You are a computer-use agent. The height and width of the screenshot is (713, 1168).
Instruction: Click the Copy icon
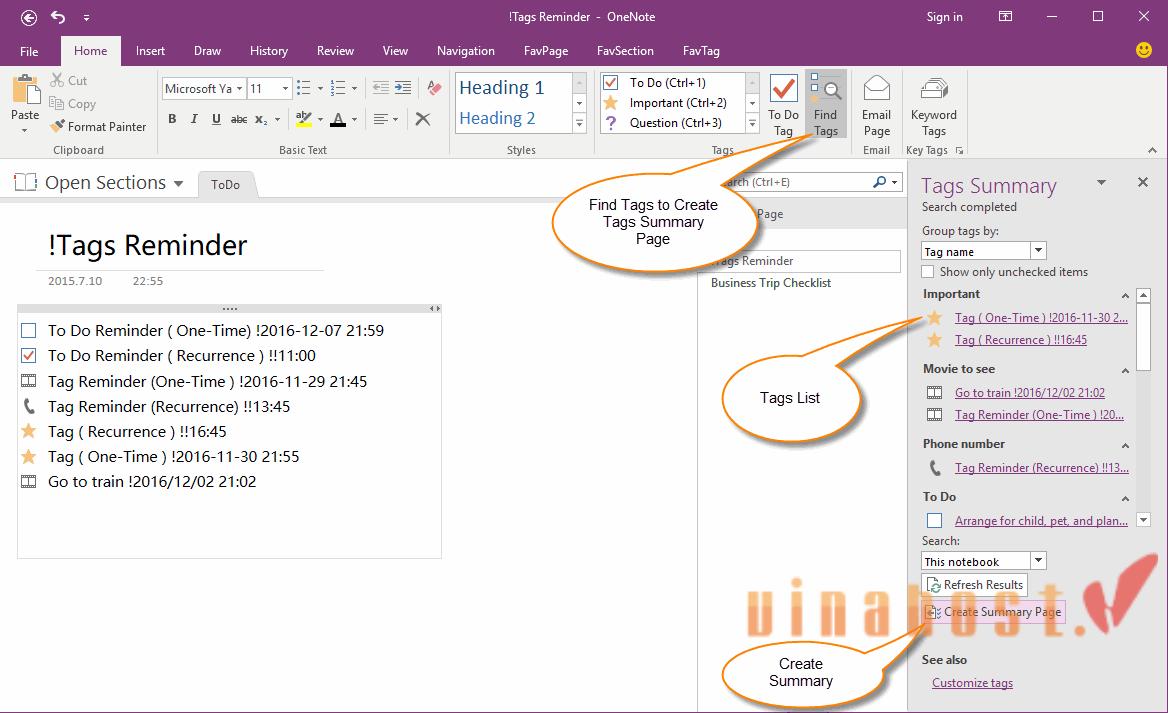click(57, 103)
